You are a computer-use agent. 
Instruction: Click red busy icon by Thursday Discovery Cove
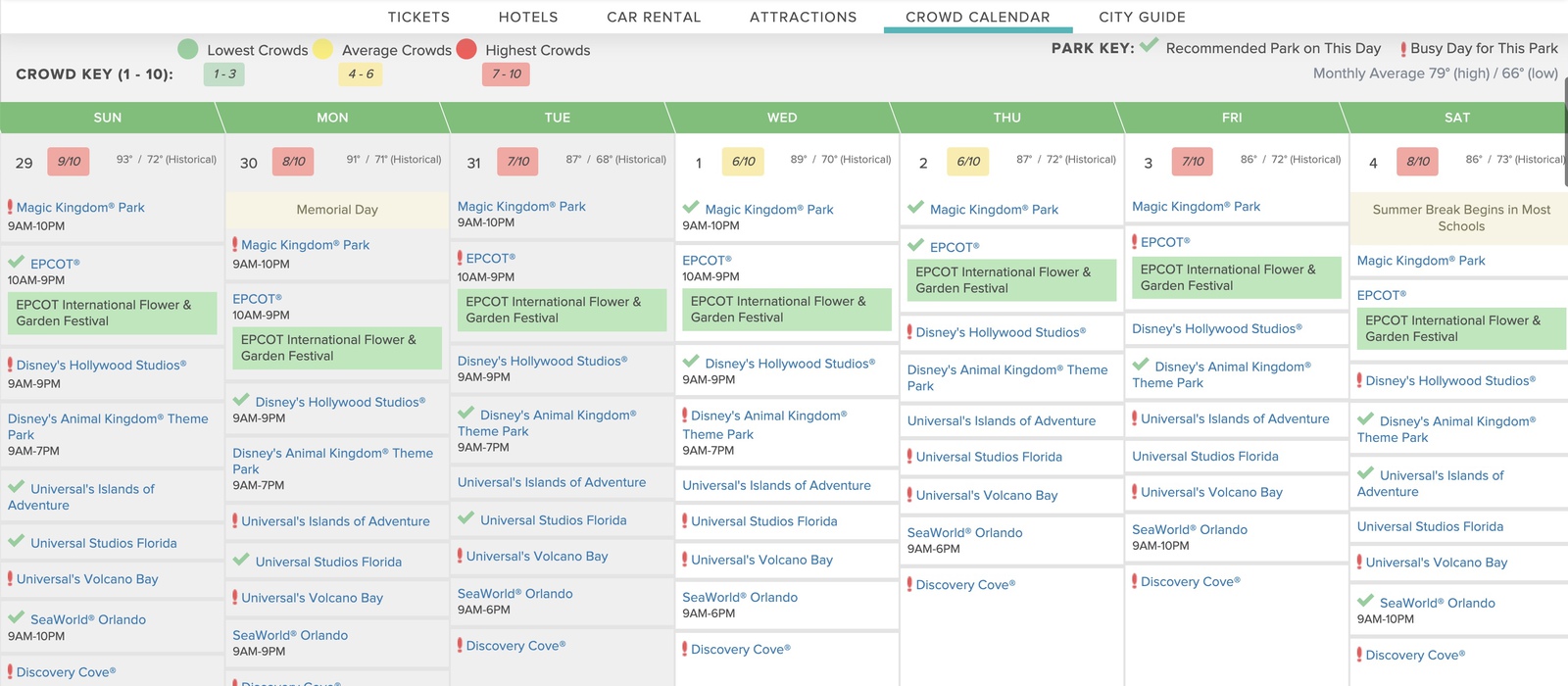point(909,584)
